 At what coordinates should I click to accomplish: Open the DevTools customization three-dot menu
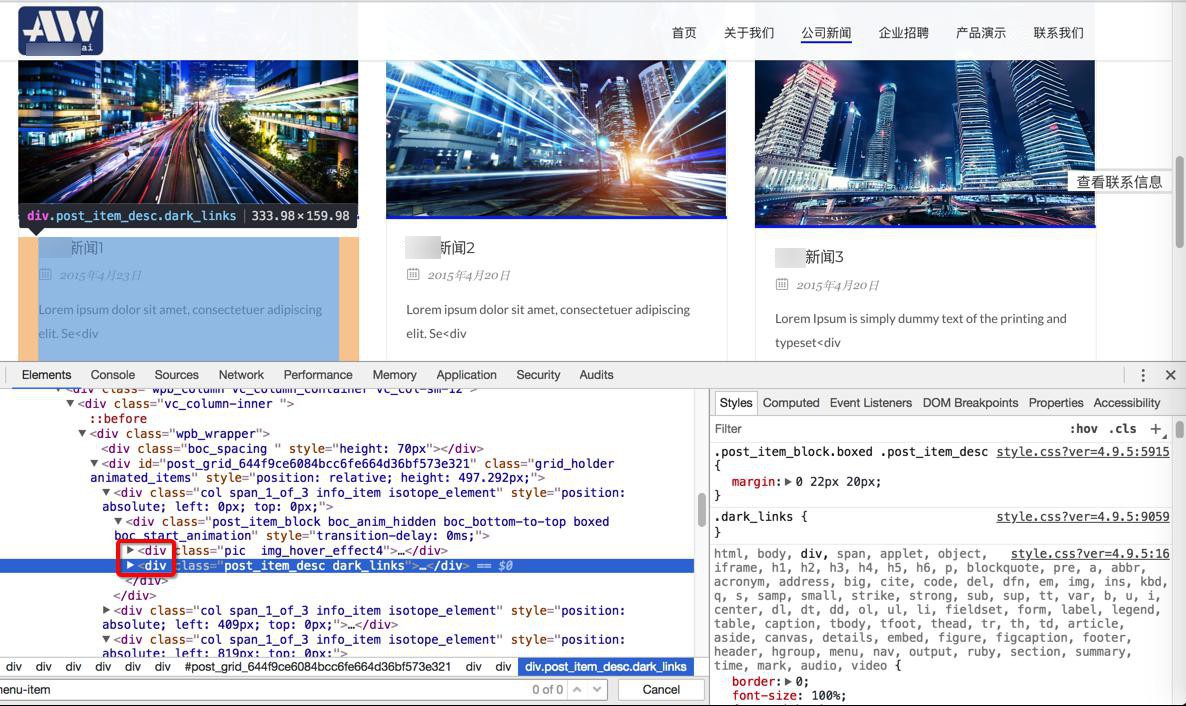(1142, 375)
